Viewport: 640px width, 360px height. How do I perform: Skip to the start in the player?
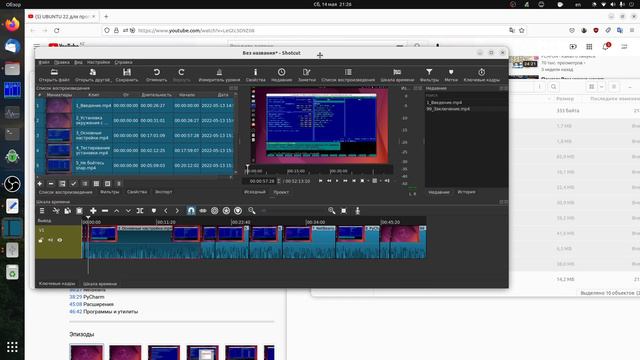(x=320, y=181)
